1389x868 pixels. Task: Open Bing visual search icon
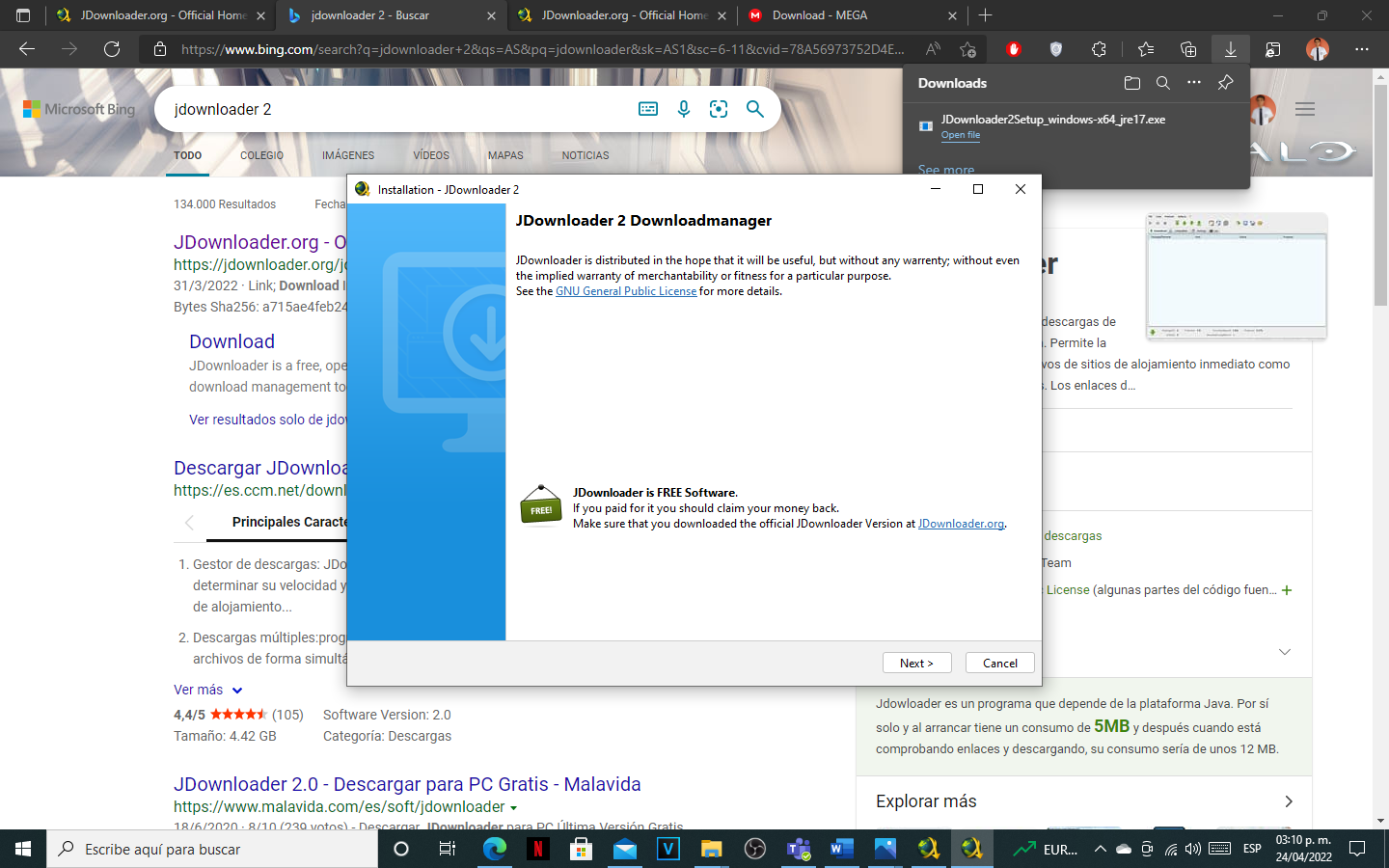(719, 109)
